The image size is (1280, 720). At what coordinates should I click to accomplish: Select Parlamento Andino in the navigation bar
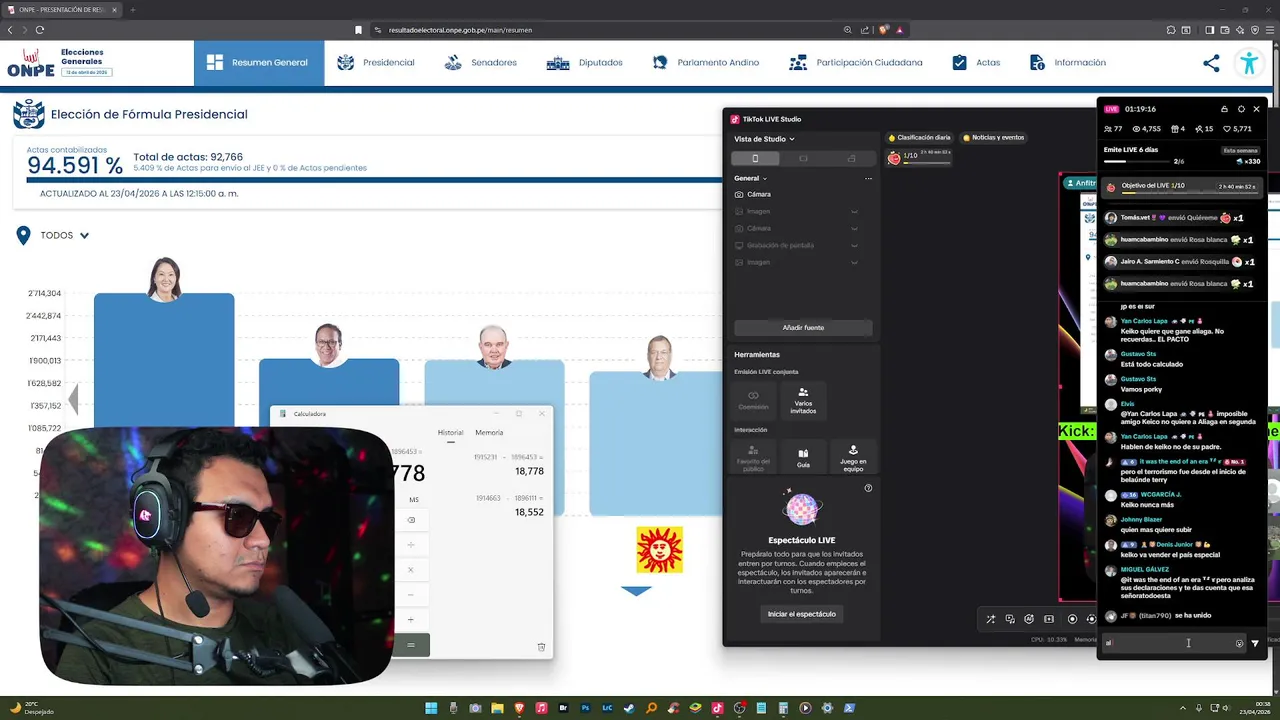706,62
